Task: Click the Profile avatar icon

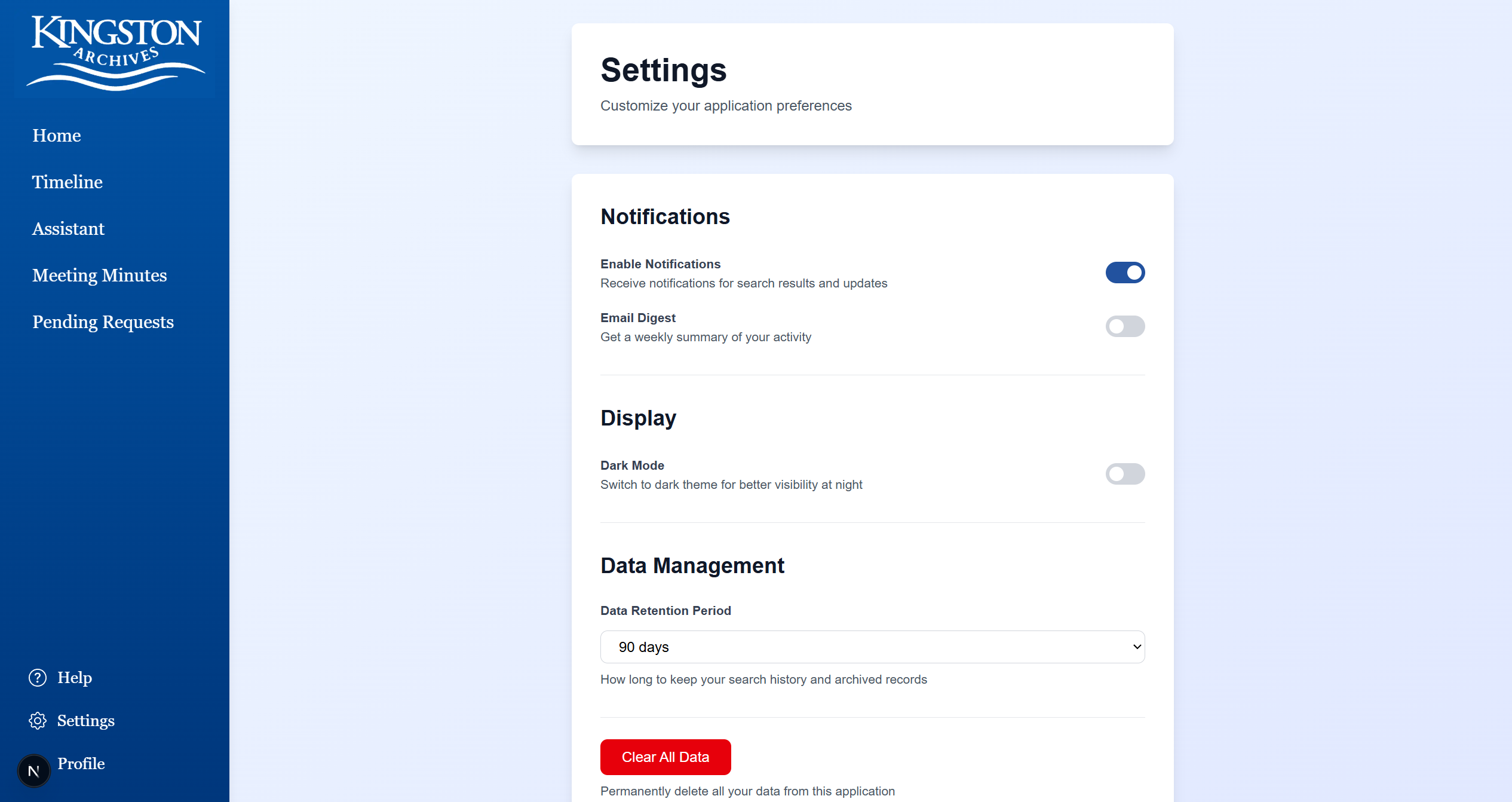Action: tap(34, 771)
